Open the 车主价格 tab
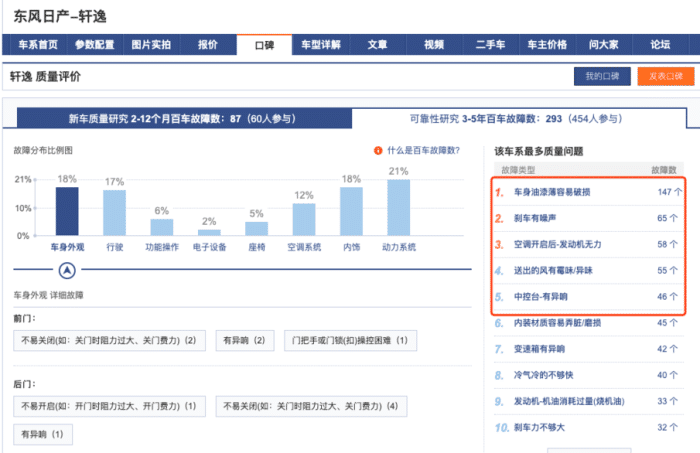This screenshot has width=700, height=453. point(547,45)
